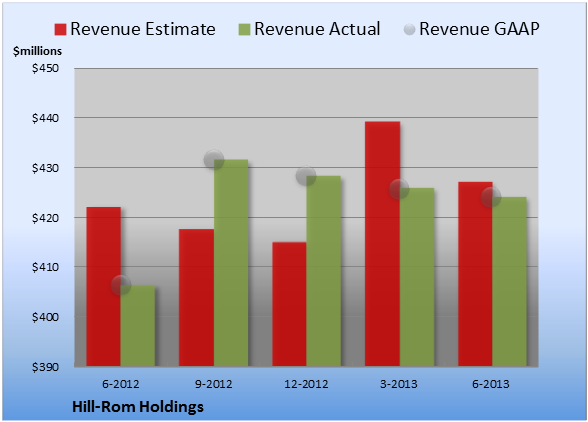Click the green Revenue Actual legend swatch

point(244,30)
